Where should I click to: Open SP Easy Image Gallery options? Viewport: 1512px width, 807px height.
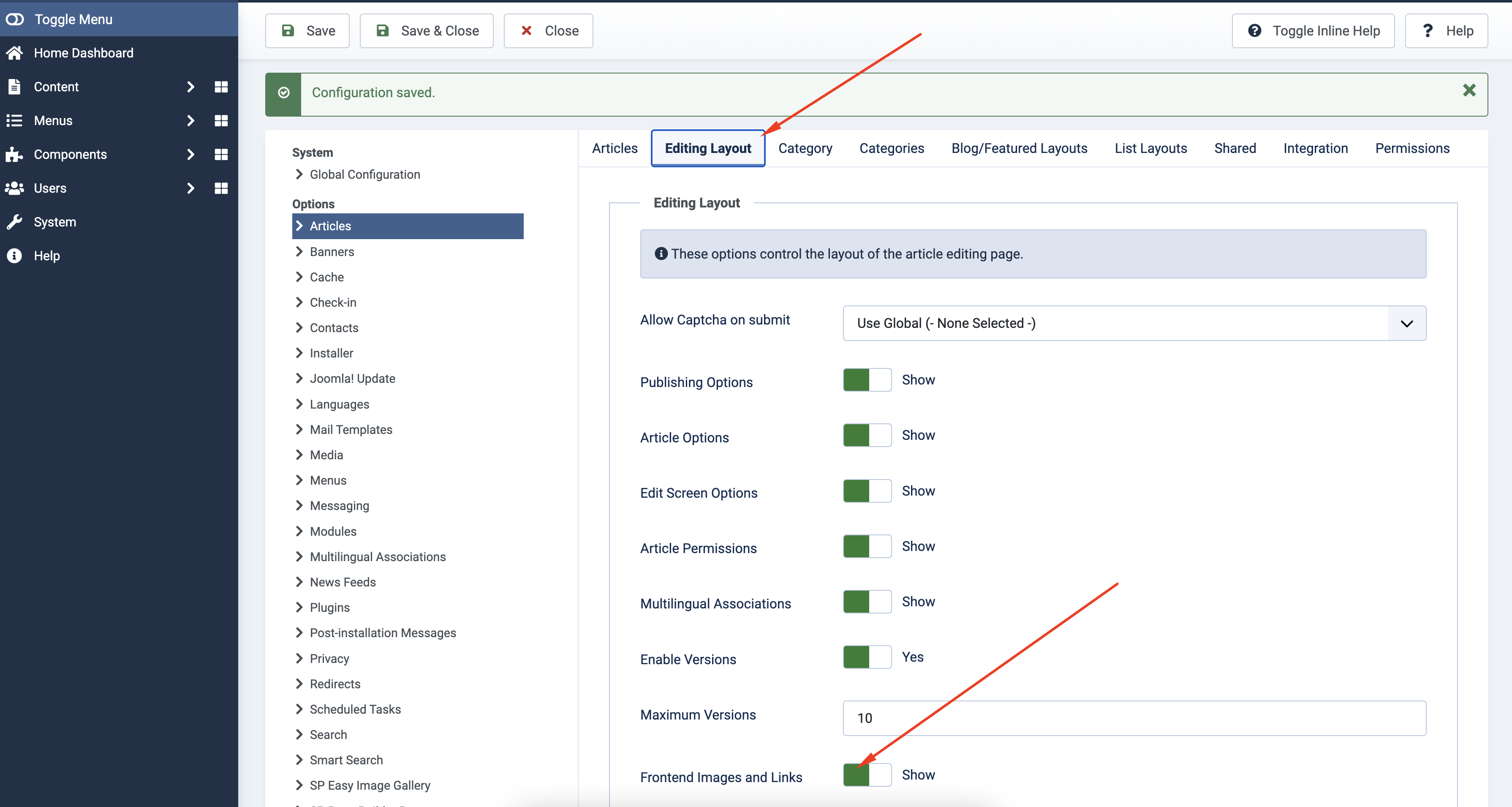click(370, 785)
